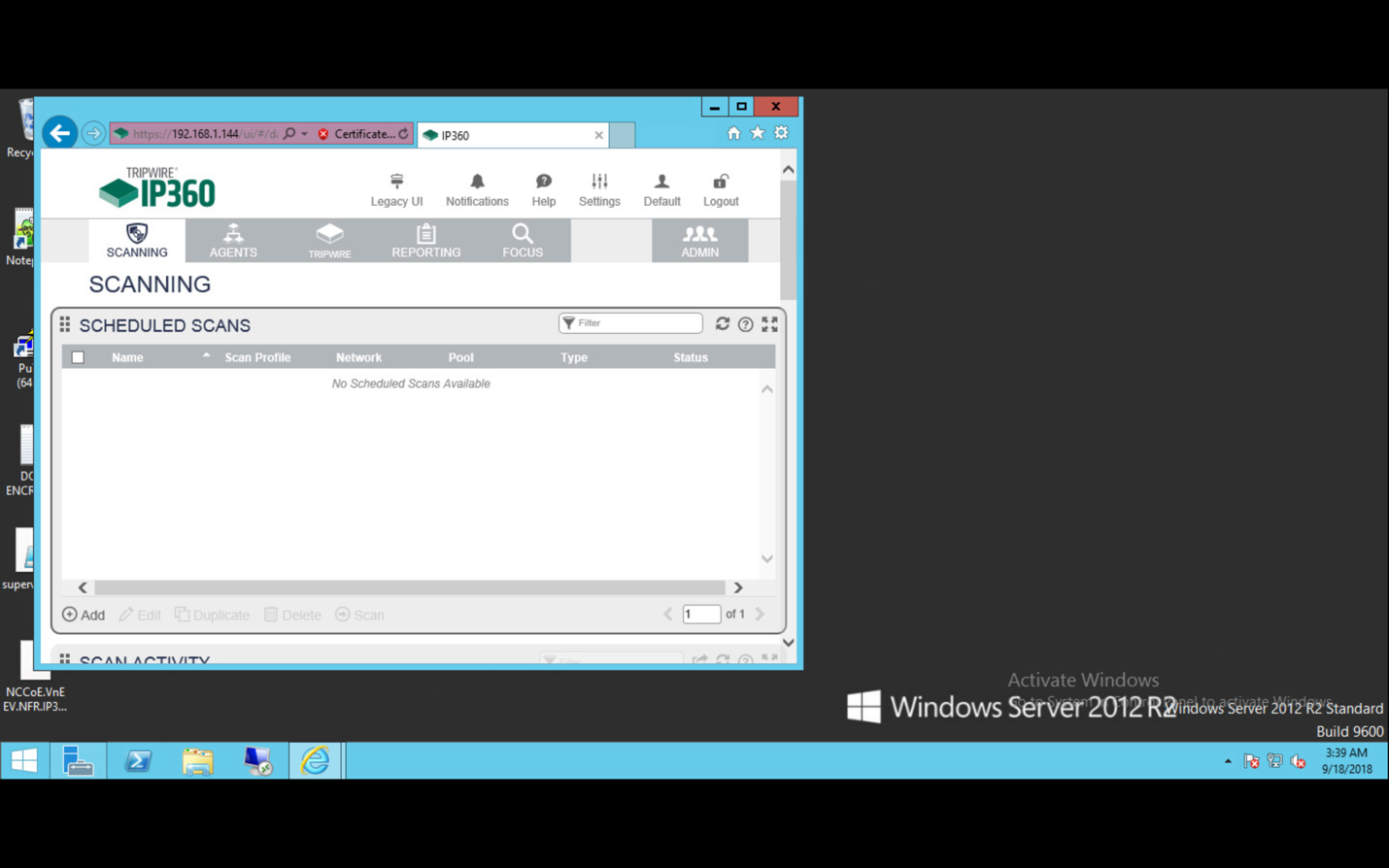Expand Scheduled Scans panel to fullscreen
The height and width of the screenshot is (868, 1389).
pos(769,324)
